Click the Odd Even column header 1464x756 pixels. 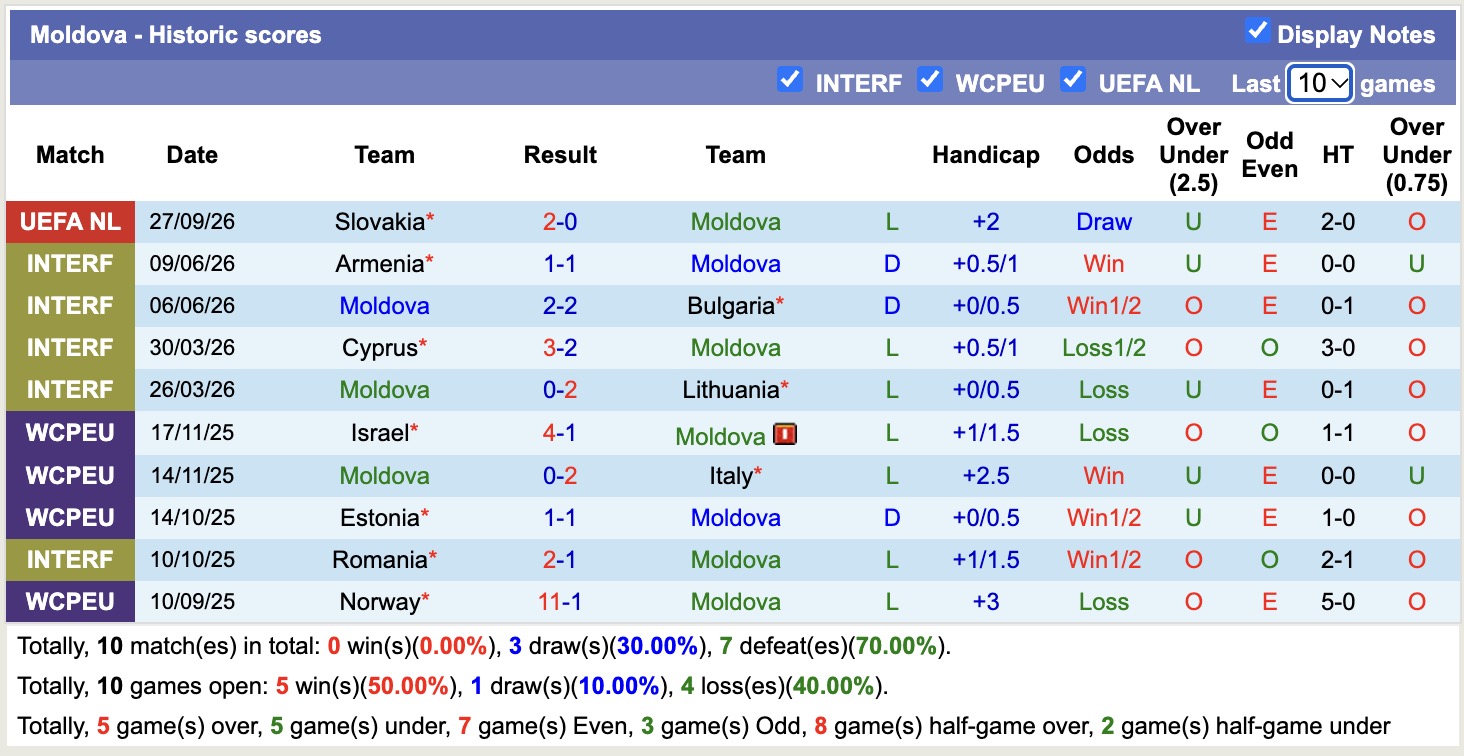click(x=1269, y=155)
